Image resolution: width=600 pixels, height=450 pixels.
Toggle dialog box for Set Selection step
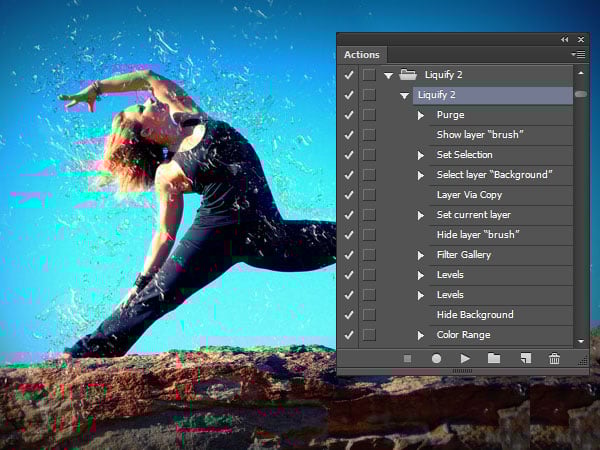tap(369, 155)
